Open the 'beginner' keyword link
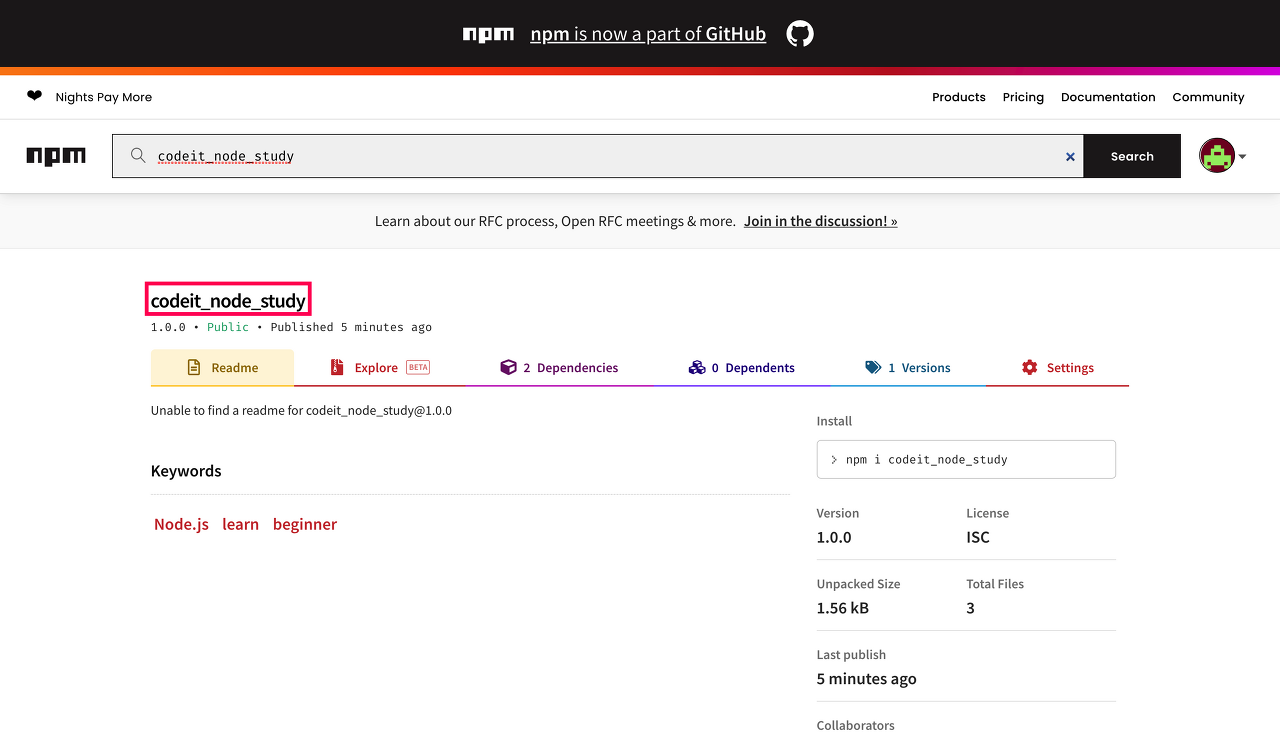Image resolution: width=1280 pixels, height=739 pixels. click(x=305, y=524)
